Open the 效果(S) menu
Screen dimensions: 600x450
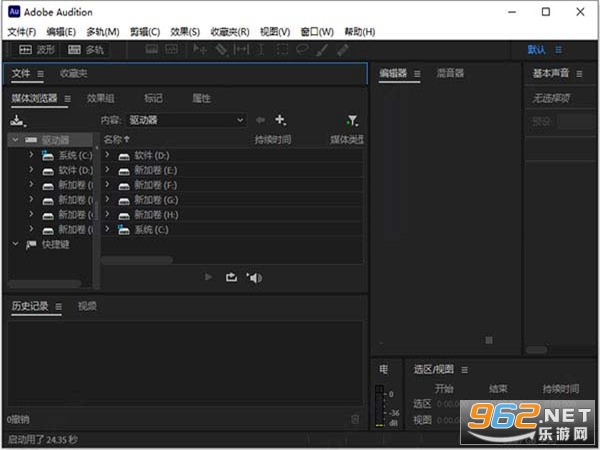tap(185, 32)
